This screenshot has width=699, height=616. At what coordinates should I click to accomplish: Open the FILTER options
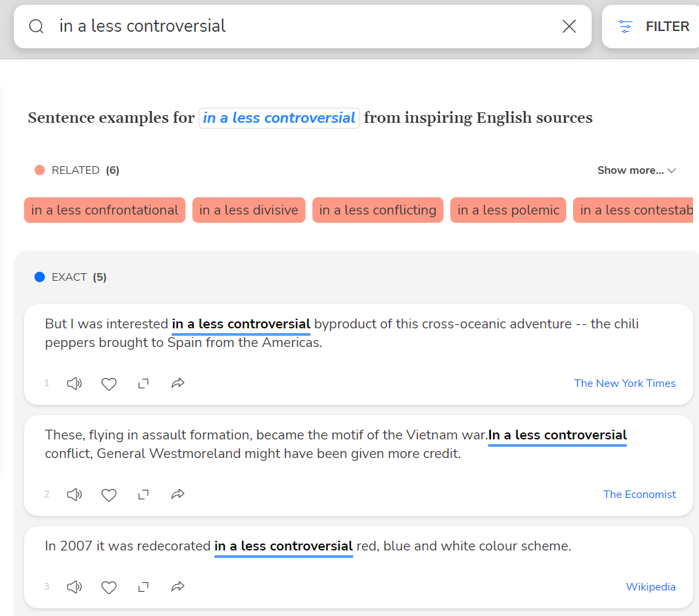[x=654, y=27]
